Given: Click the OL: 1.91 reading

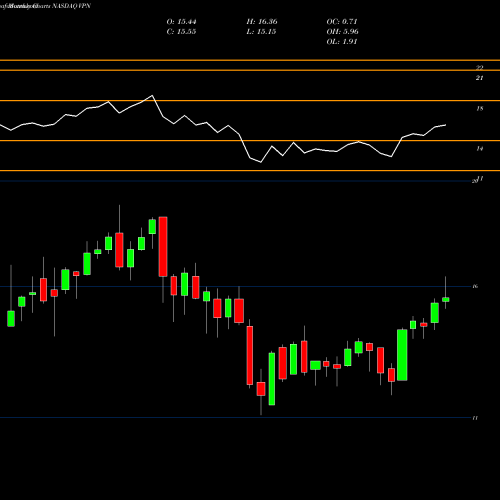Looking at the screenshot, I should click(342, 42).
